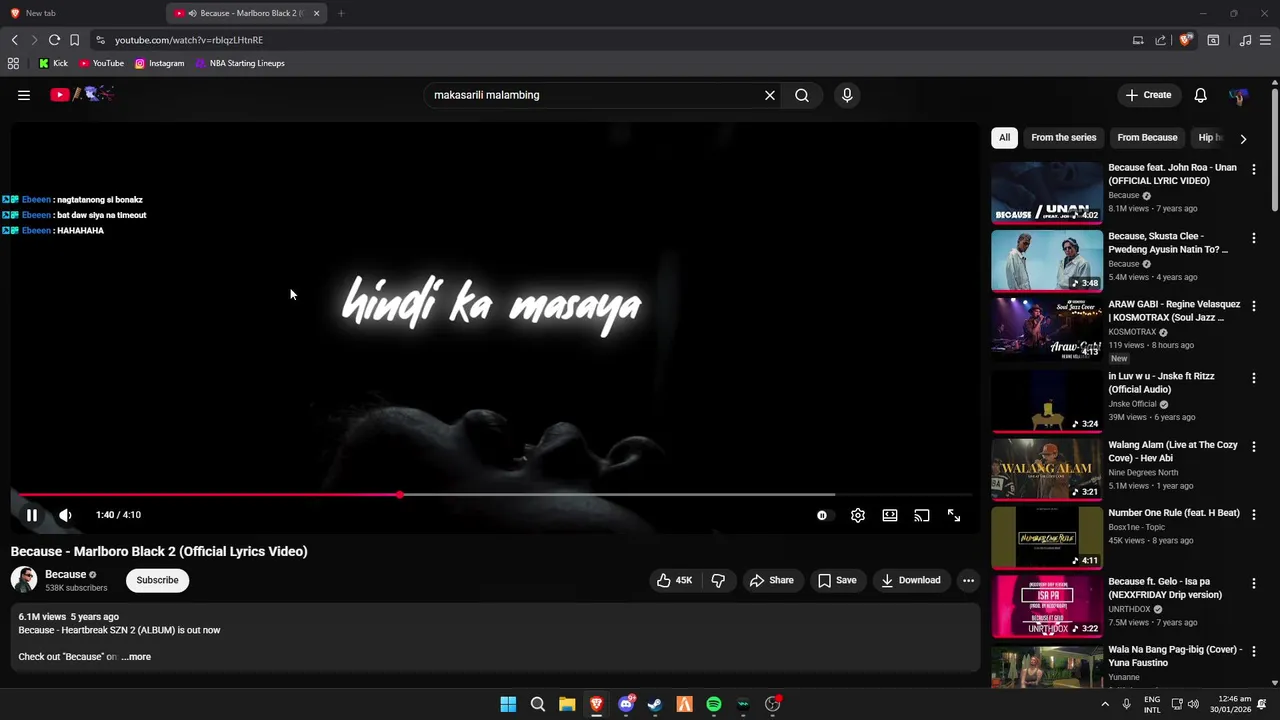This screenshot has width=1280, height=720.
Task: Open the Because channel avatar
Action: [24, 580]
